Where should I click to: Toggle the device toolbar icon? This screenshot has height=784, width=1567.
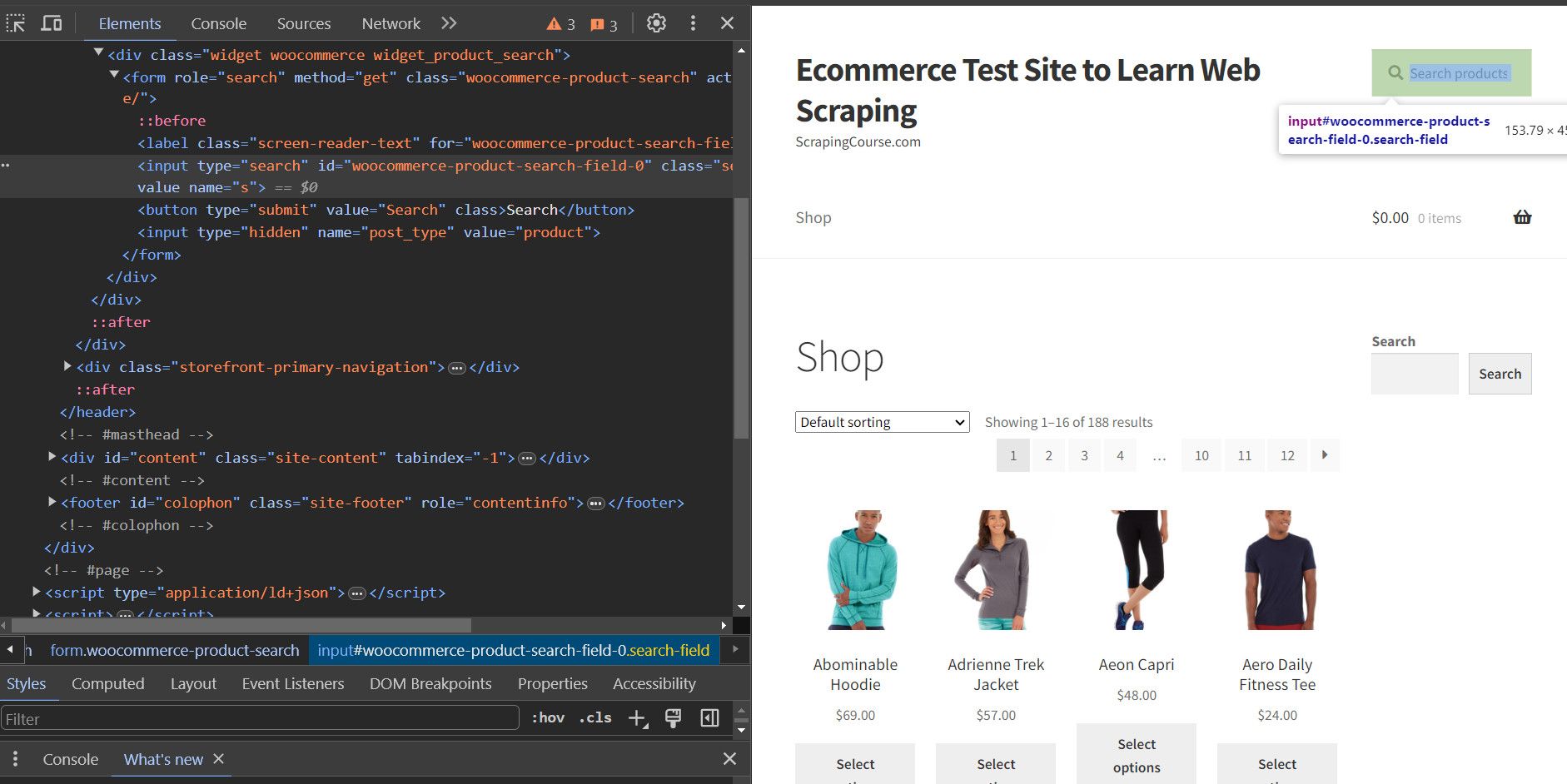coord(52,23)
